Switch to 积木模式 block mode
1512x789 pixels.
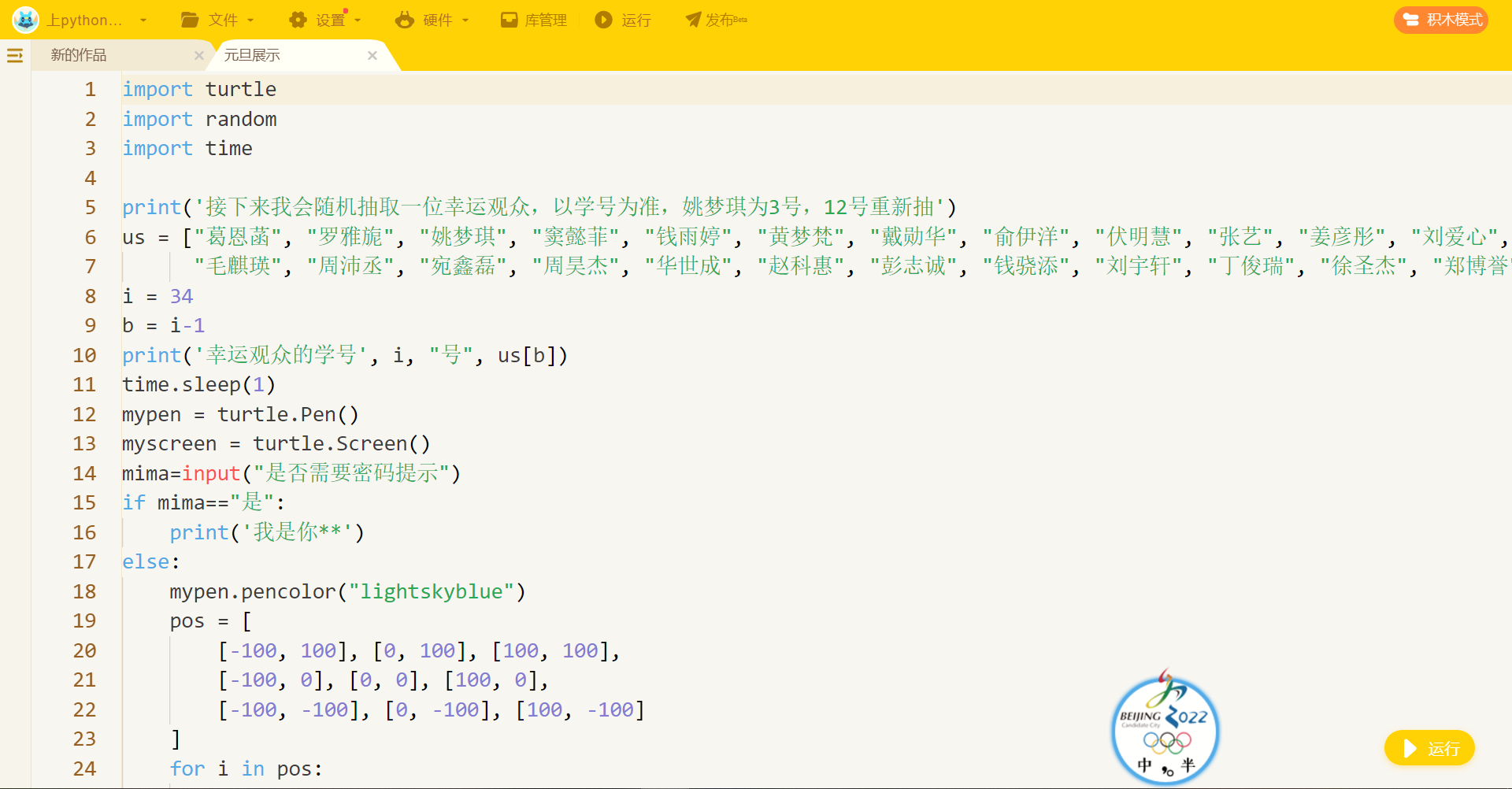(1441, 20)
